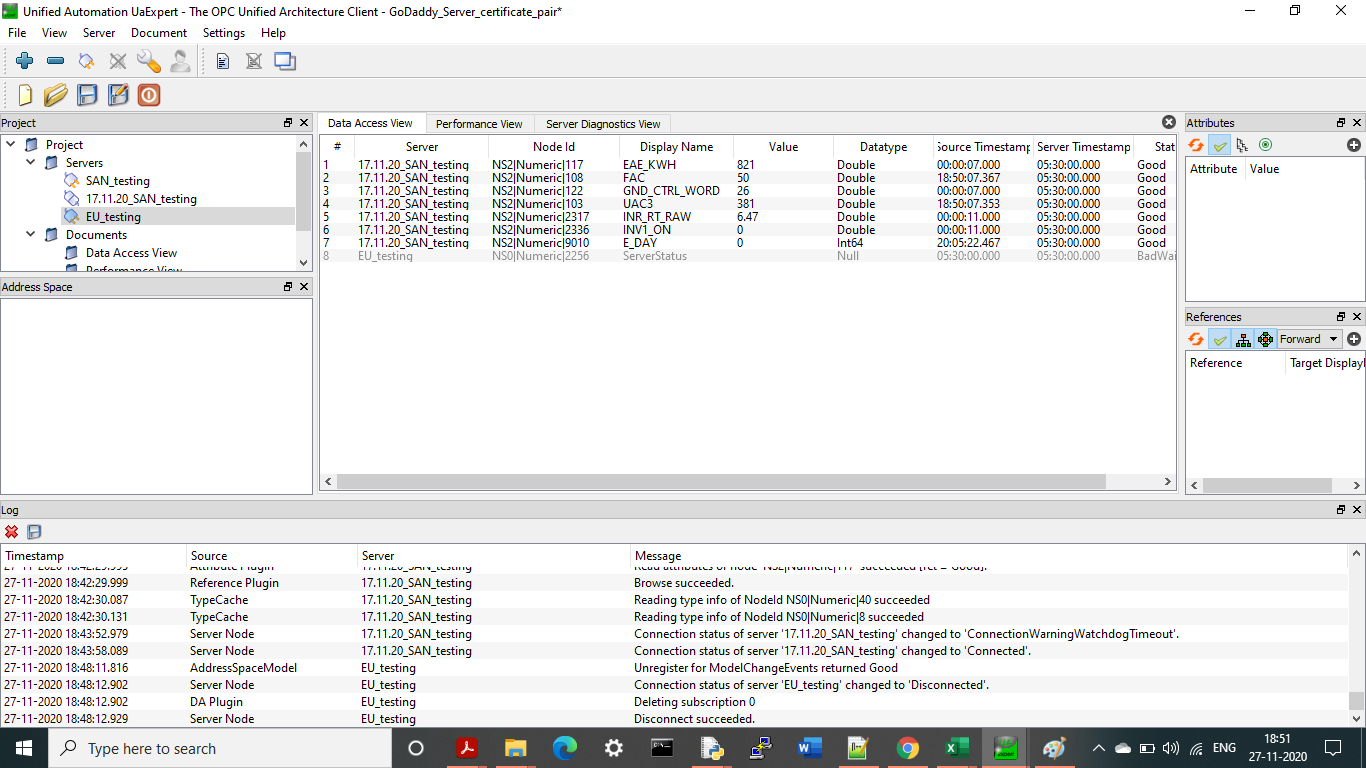
Task: Toggle auto-update in the References panel
Action: pyautogui.click(x=1220, y=338)
